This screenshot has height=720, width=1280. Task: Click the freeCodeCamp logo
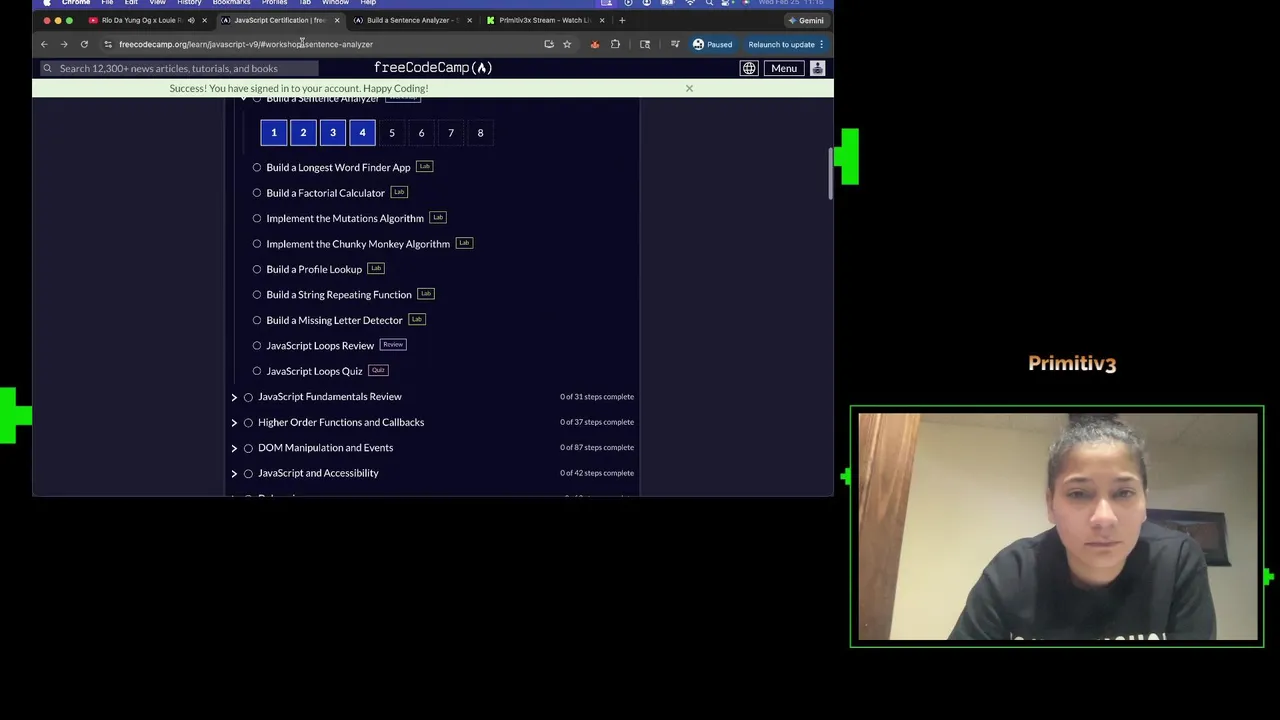[433, 68]
